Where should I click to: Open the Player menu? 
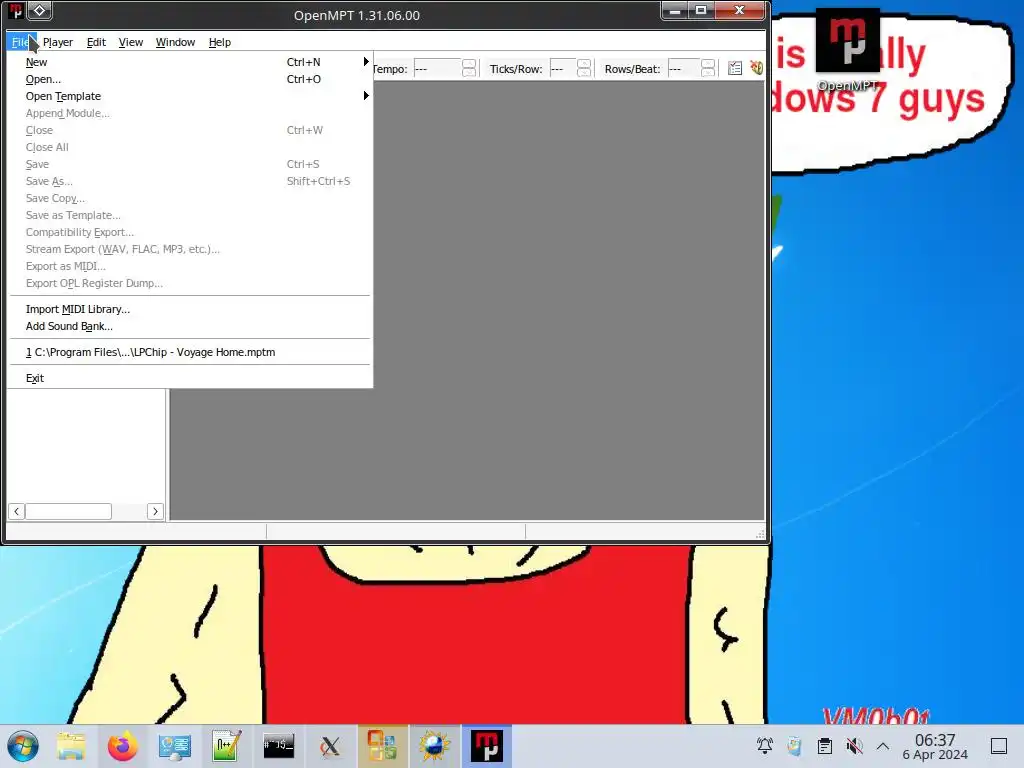[57, 42]
